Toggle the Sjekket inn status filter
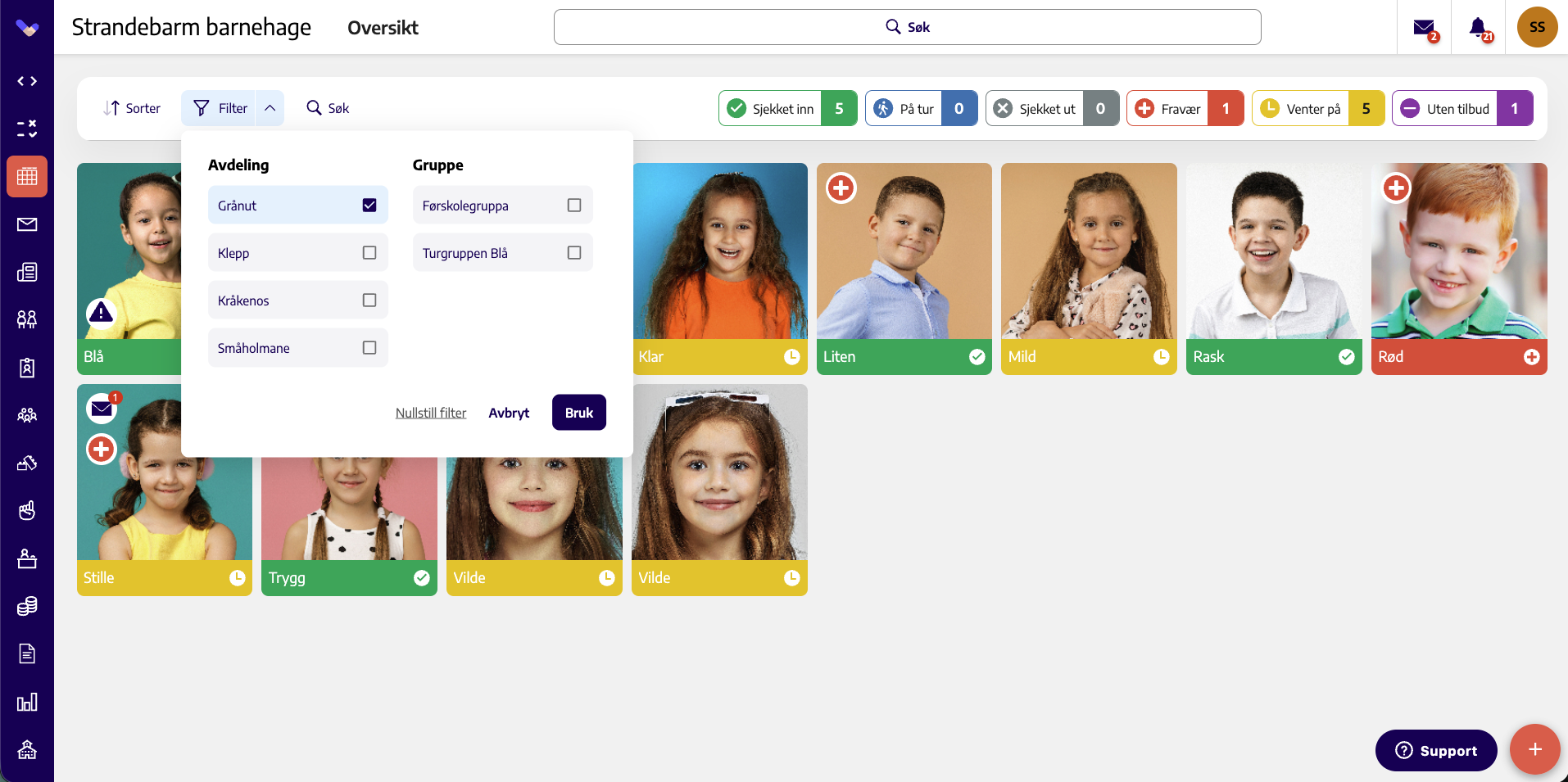This screenshot has width=1568, height=782. click(x=787, y=108)
